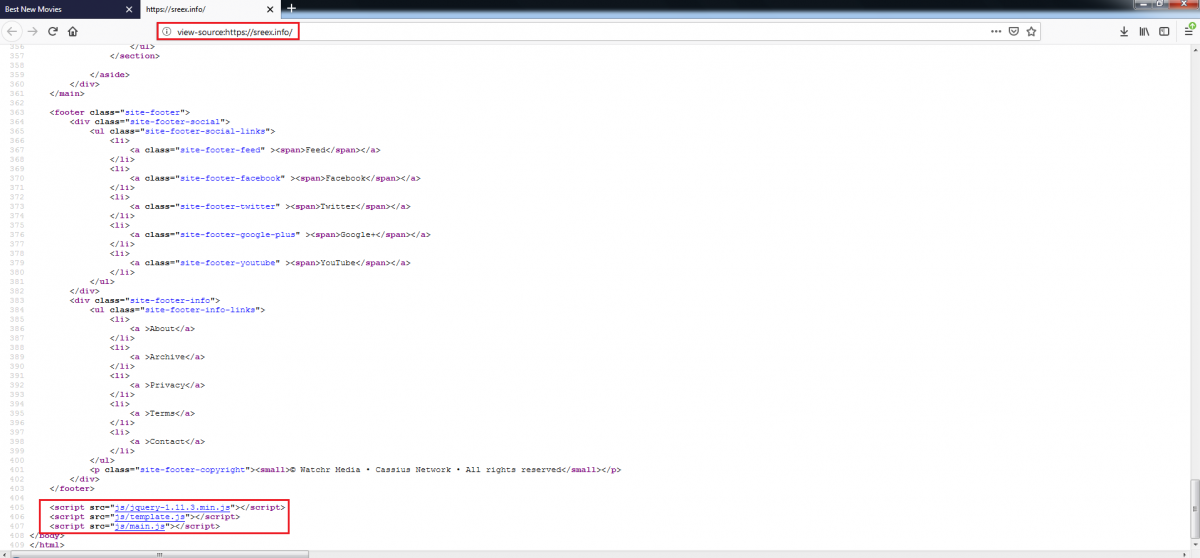Close the Best New Movies tab

tap(128, 8)
